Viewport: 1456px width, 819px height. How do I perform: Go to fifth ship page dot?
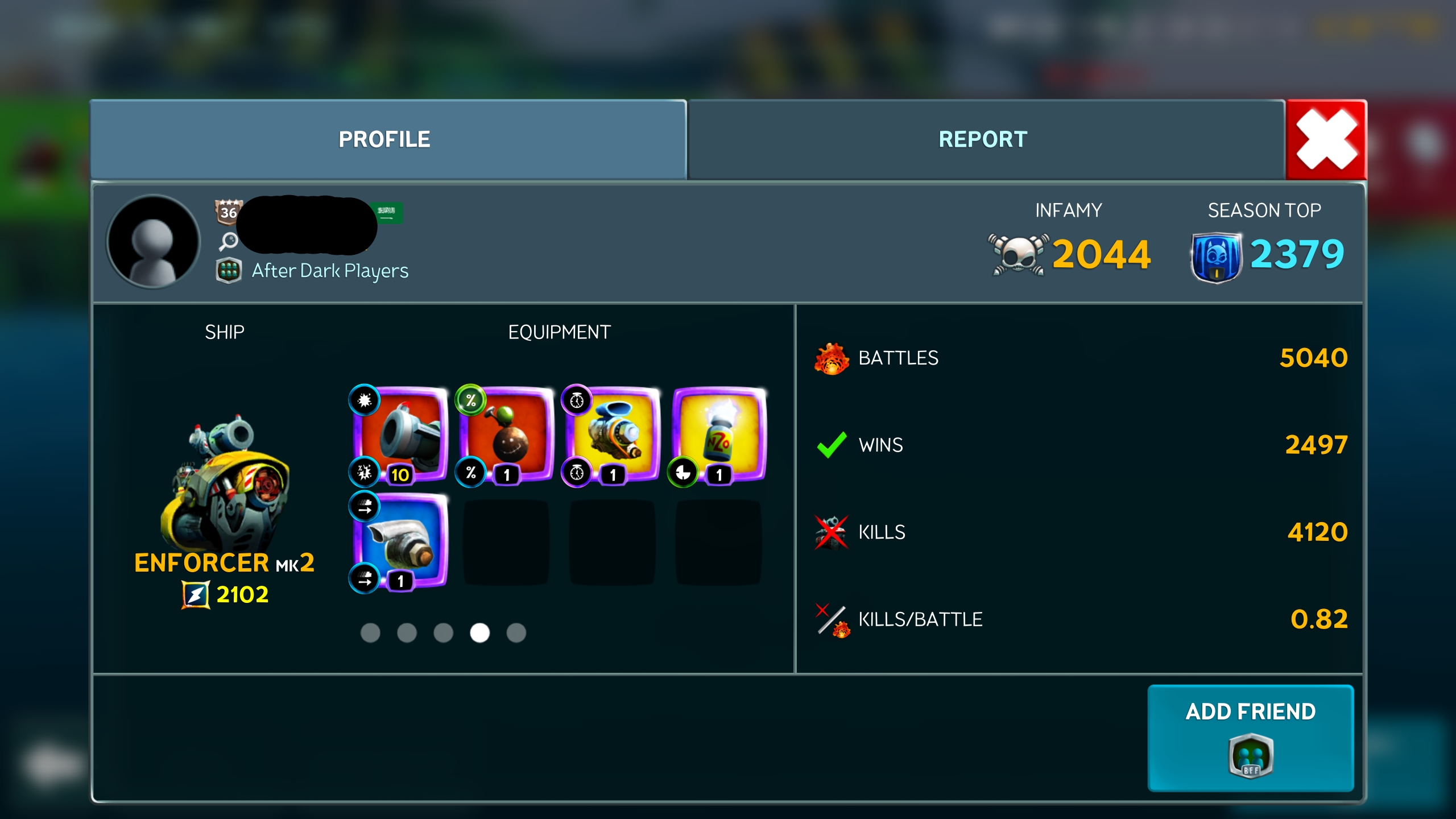coord(516,632)
